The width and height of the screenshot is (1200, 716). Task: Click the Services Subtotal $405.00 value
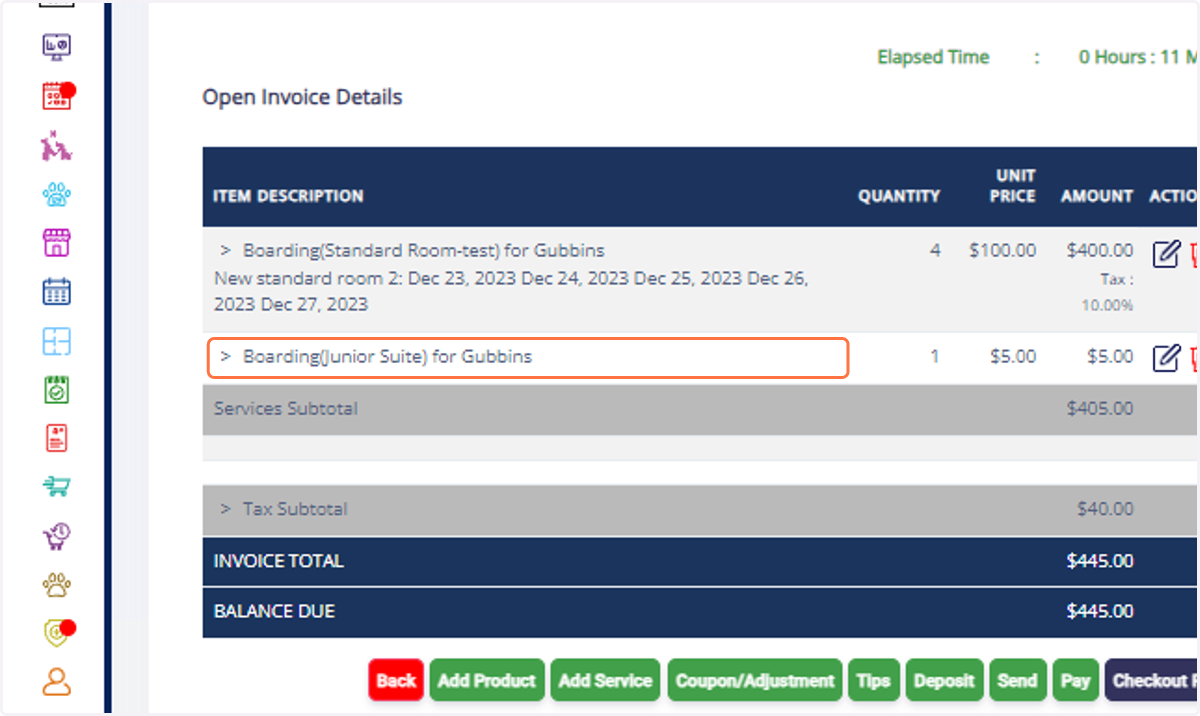(x=1100, y=408)
